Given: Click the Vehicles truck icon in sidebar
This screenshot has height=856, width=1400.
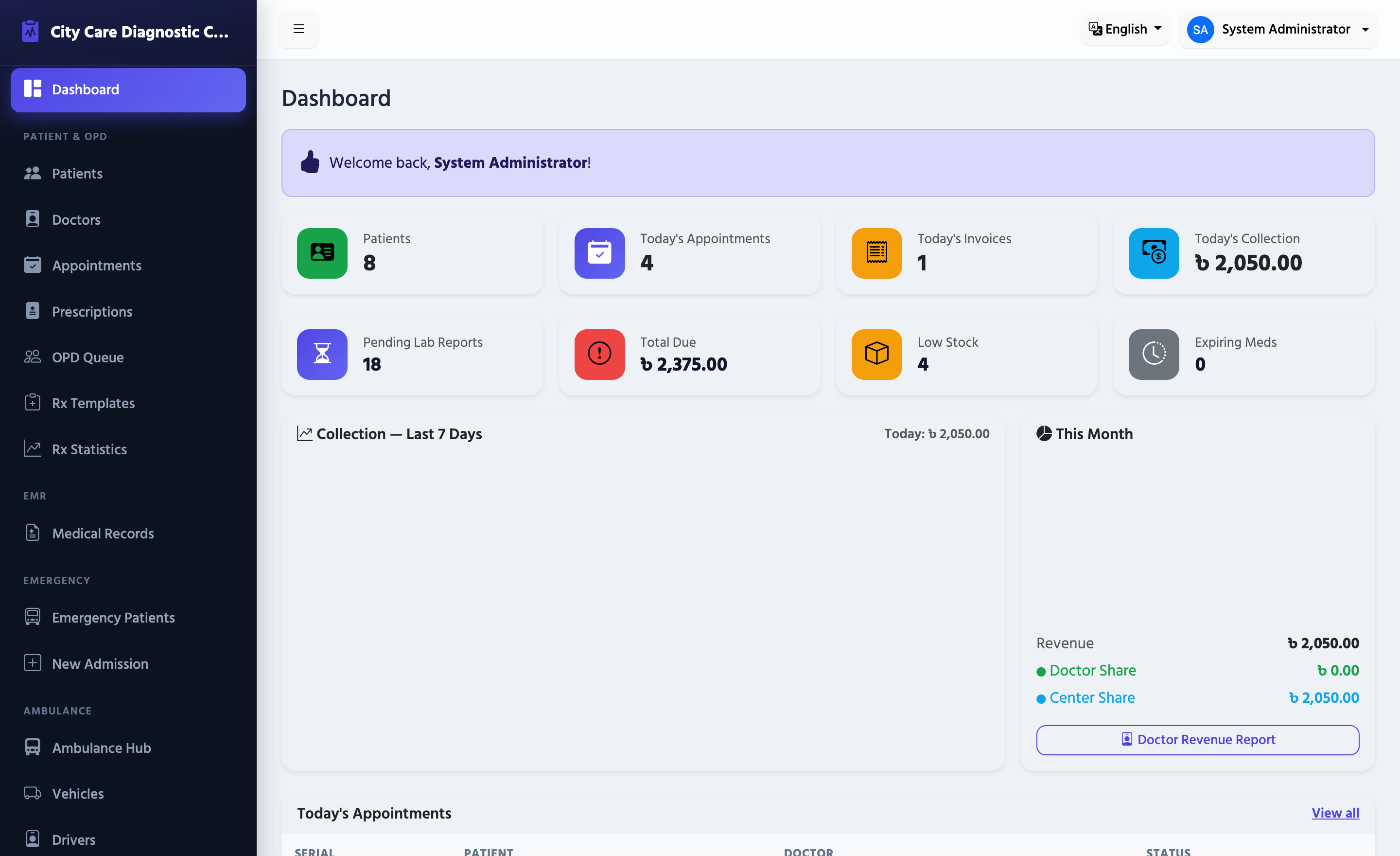Looking at the screenshot, I should [x=33, y=793].
